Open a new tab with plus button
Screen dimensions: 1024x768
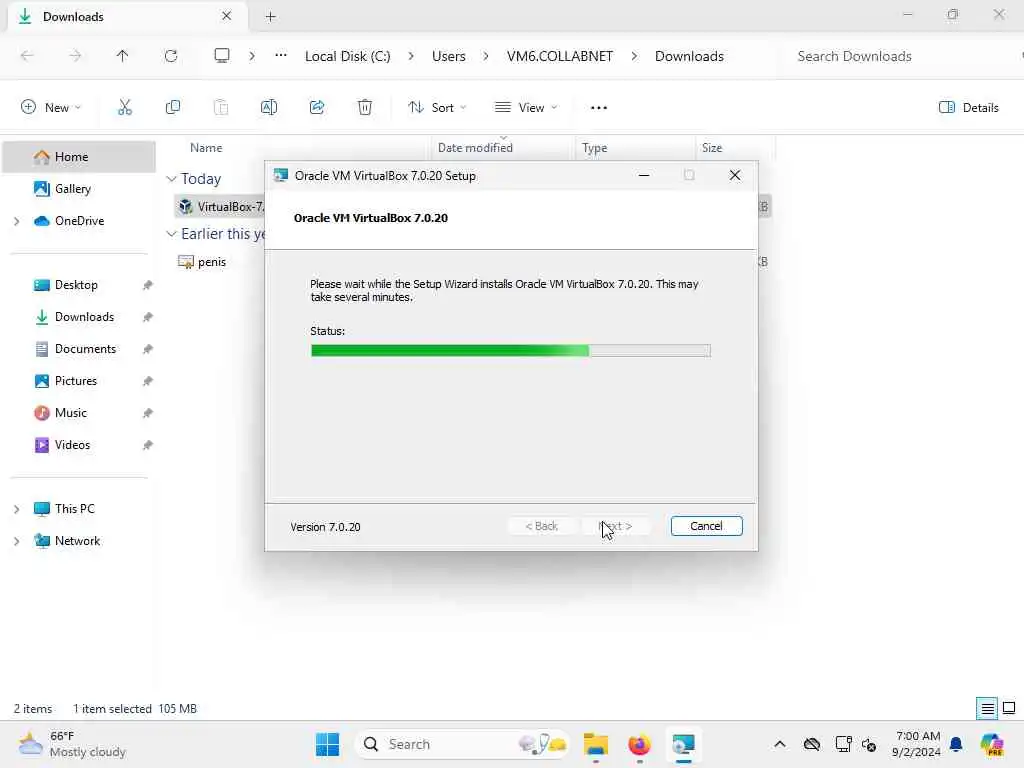tap(270, 17)
